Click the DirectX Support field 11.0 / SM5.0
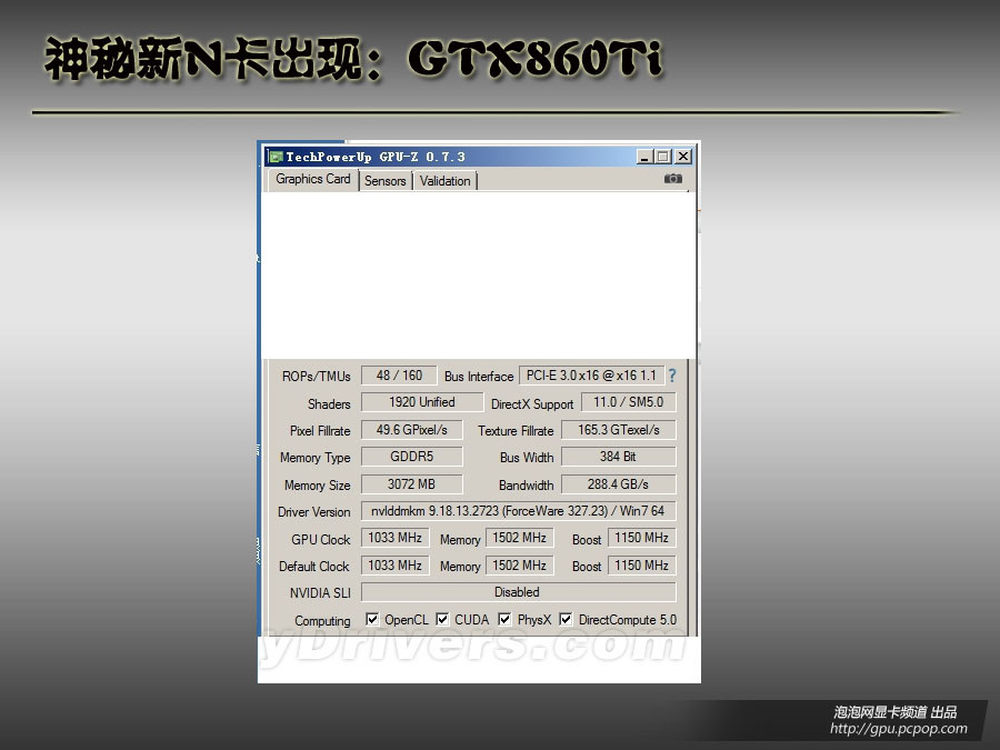 [628, 402]
